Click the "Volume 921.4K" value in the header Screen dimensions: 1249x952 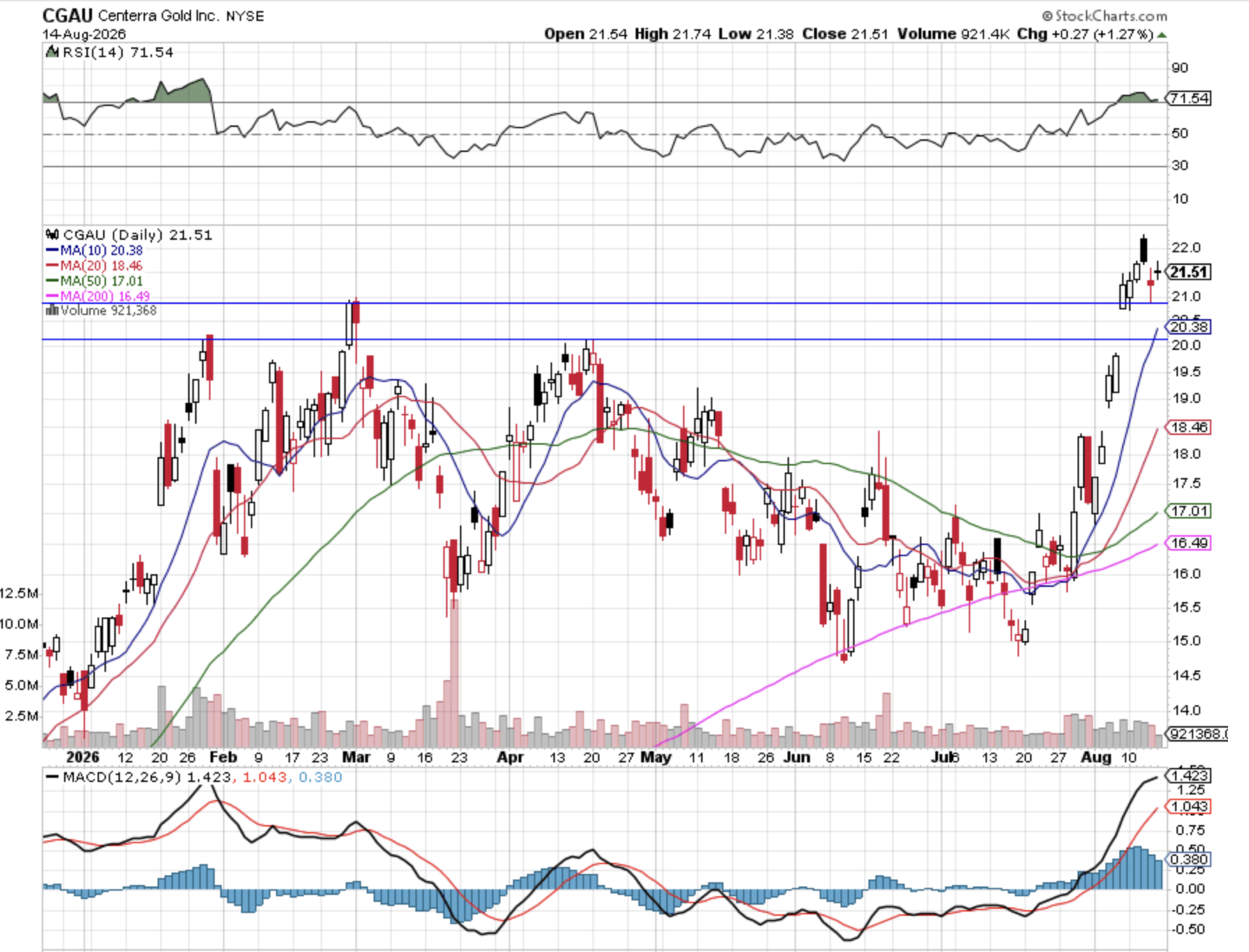[953, 34]
